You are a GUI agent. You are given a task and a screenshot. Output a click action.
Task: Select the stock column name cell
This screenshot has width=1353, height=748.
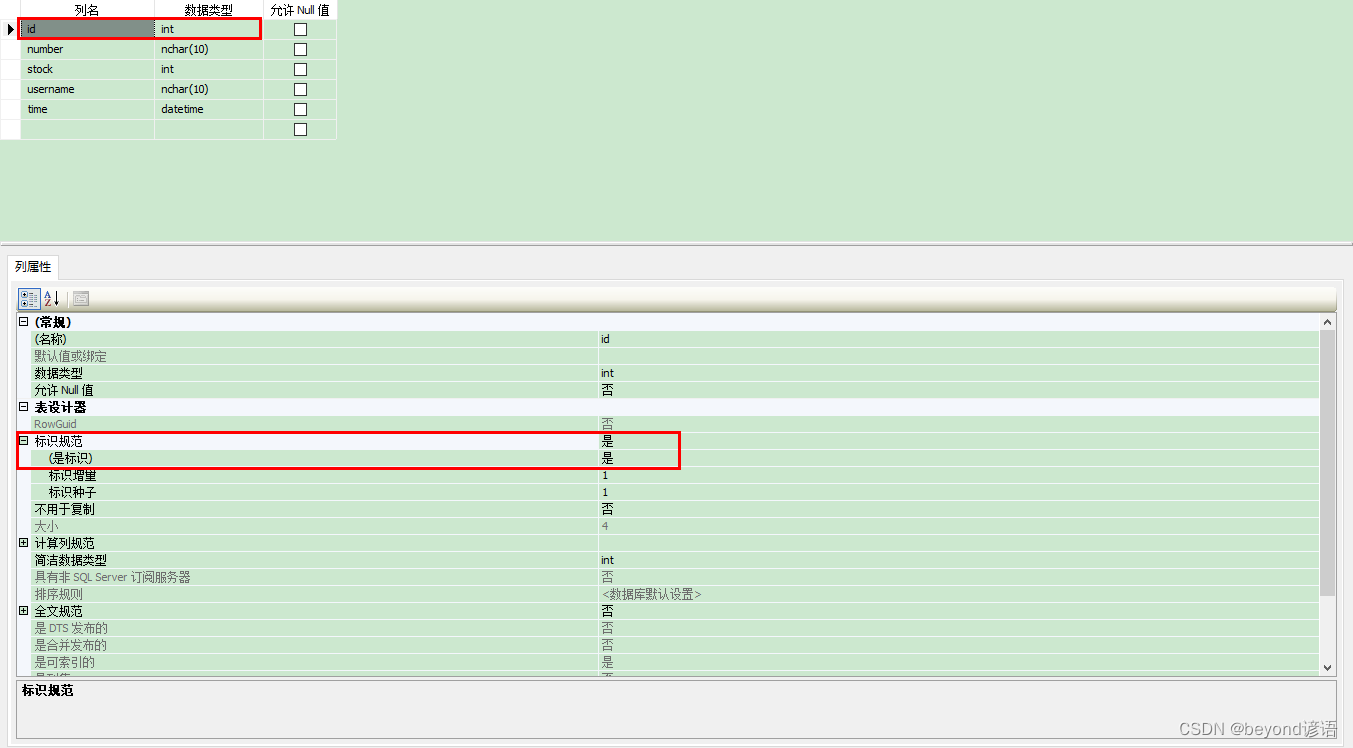(87, 69)
